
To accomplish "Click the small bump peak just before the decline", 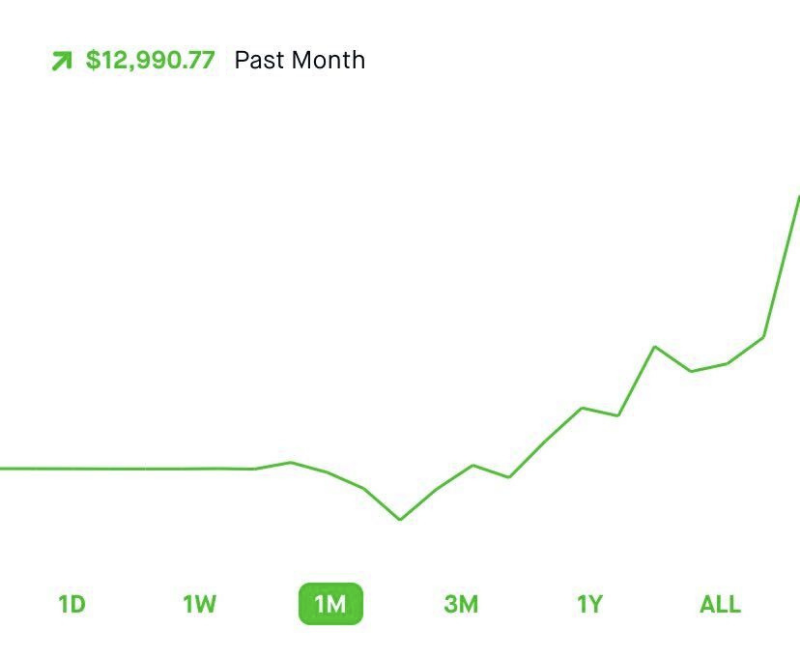I will pos(291,463).
